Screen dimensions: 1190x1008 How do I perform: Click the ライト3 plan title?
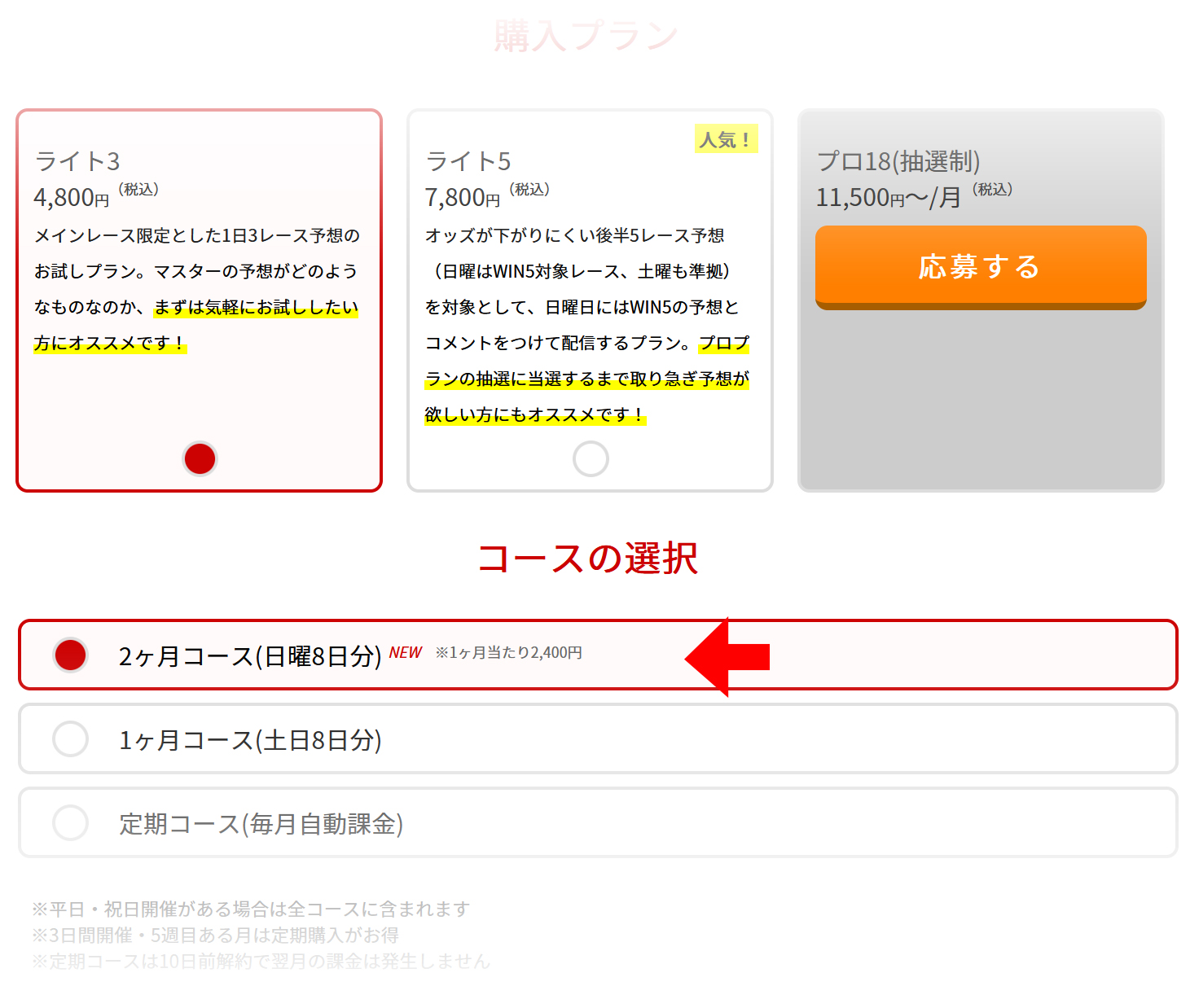[77, 161]
